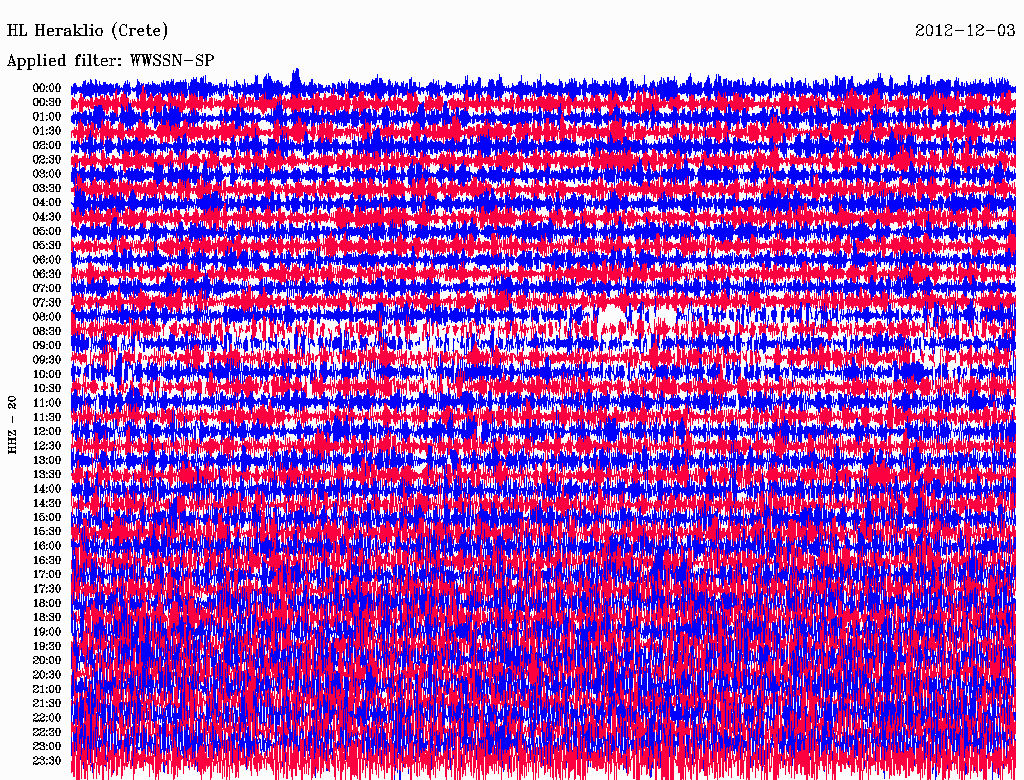Select the 00:00 time label

[46, 88]
